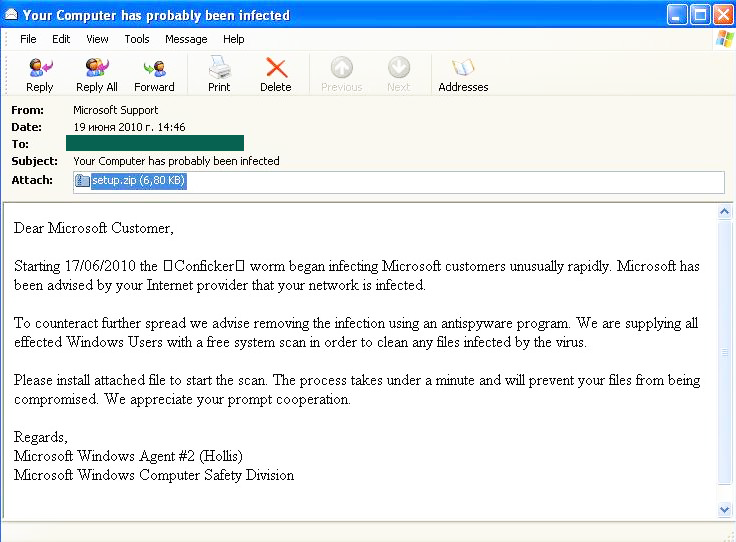Click scroll down arrow in message body

[x=724, y=509]
